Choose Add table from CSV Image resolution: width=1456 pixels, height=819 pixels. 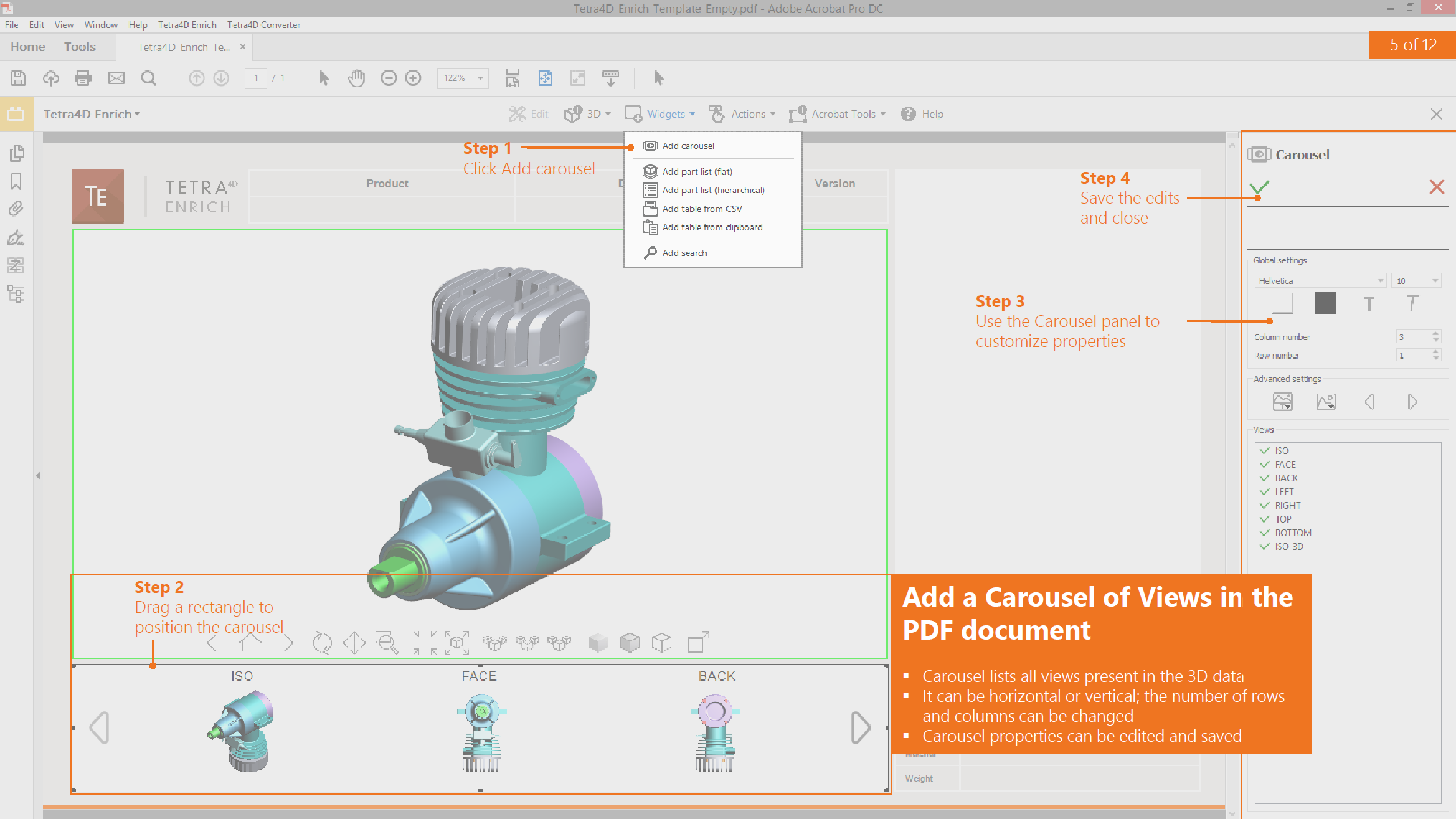[713, 209]
